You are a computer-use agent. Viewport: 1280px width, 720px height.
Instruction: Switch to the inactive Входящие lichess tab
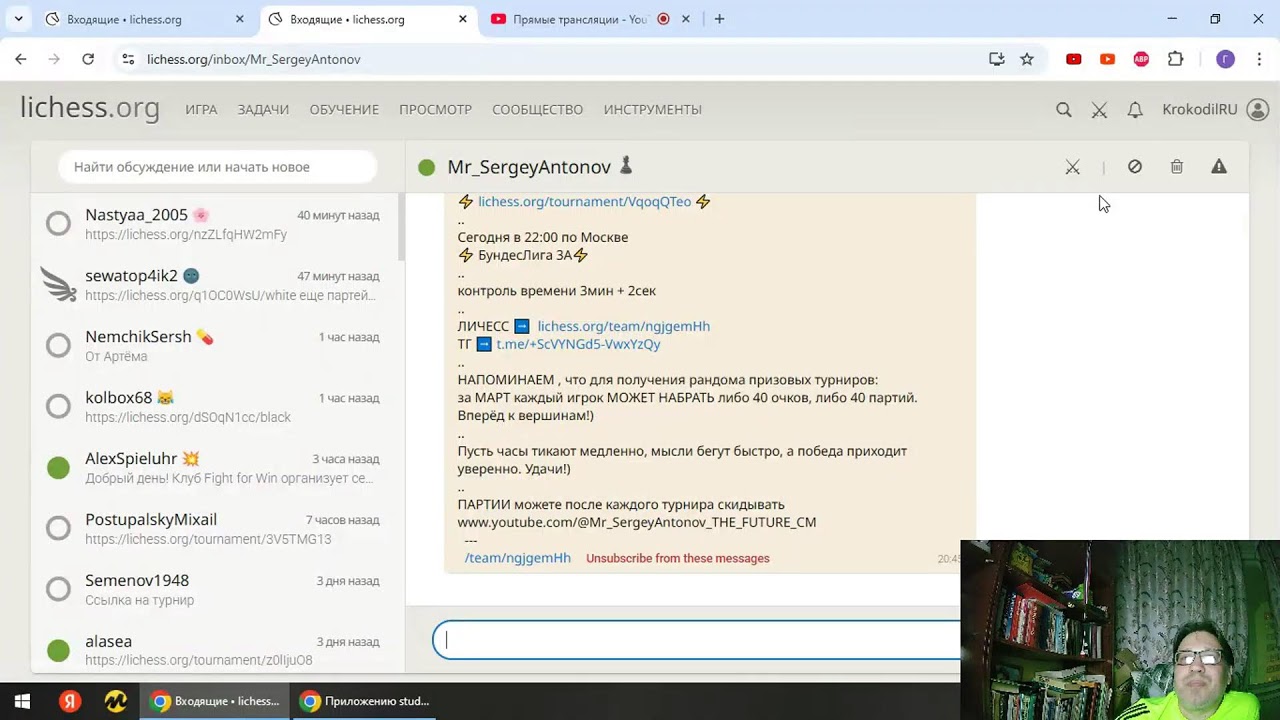point(146,19)
